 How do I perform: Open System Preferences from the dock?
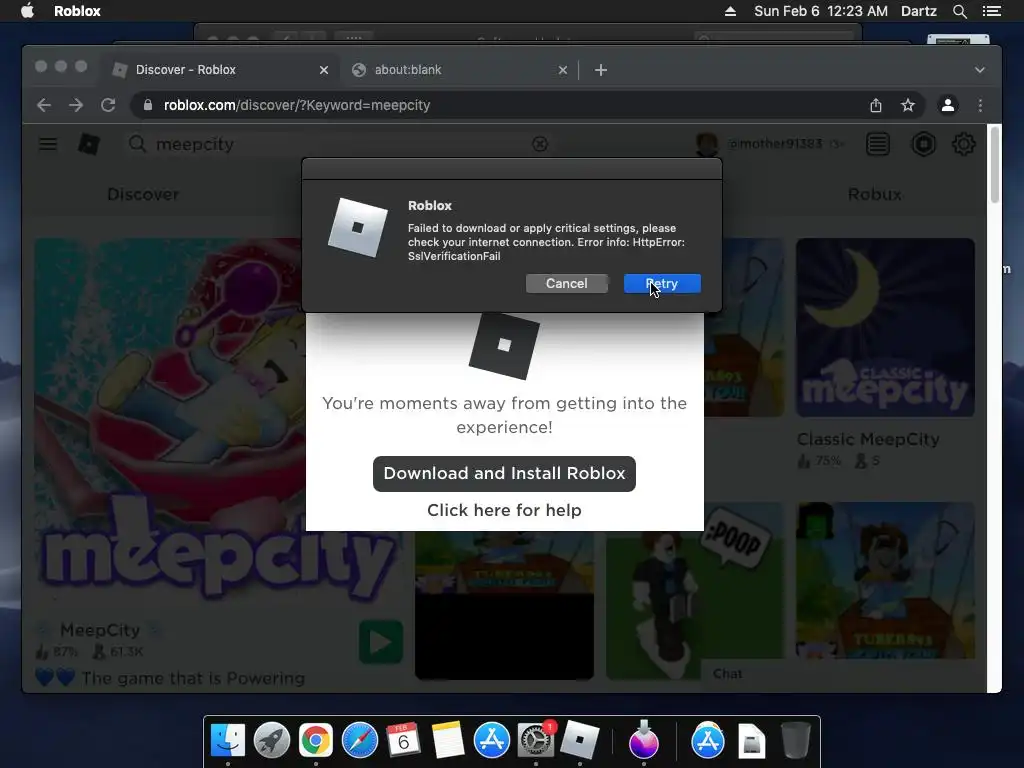[536, 741]
